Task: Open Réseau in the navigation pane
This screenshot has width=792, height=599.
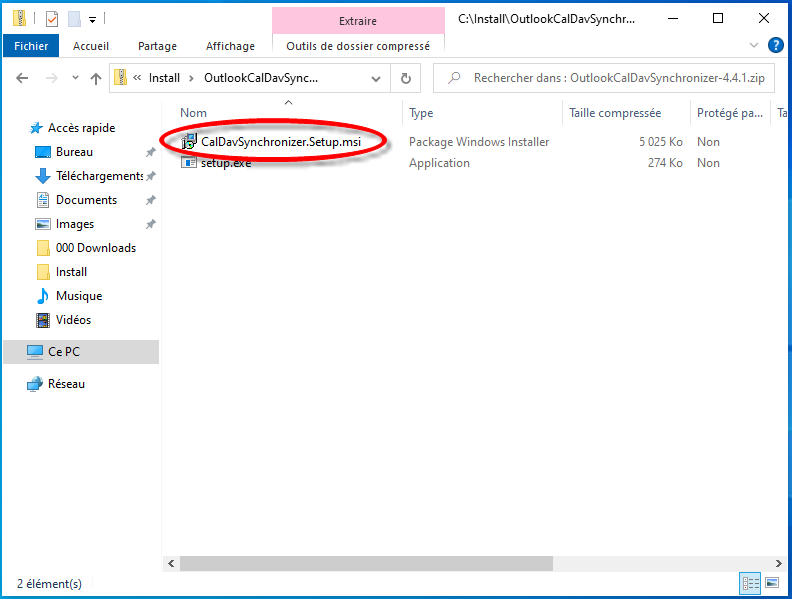Action: (x=66, y=384)
